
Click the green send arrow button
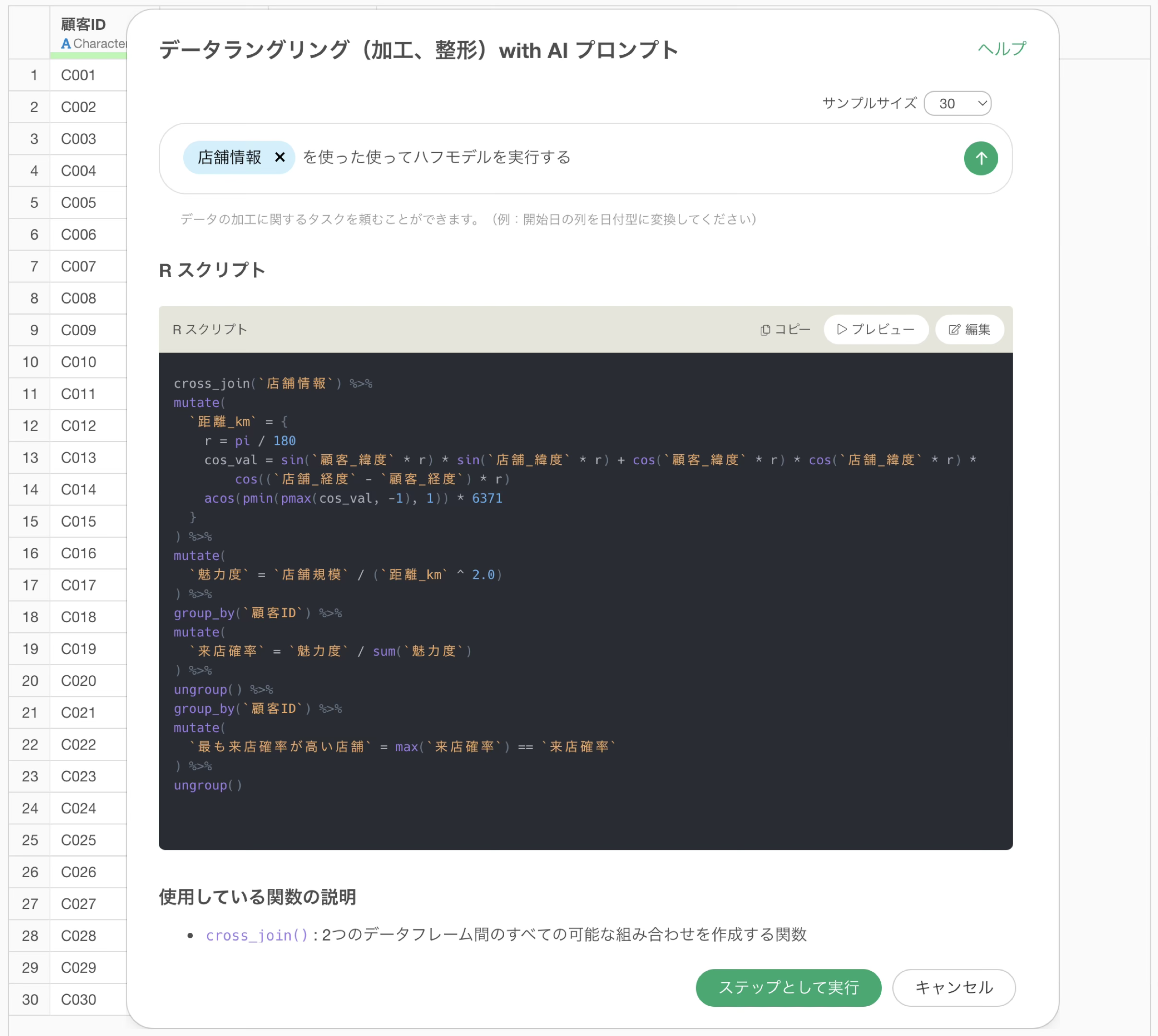[x=981, y=158]
